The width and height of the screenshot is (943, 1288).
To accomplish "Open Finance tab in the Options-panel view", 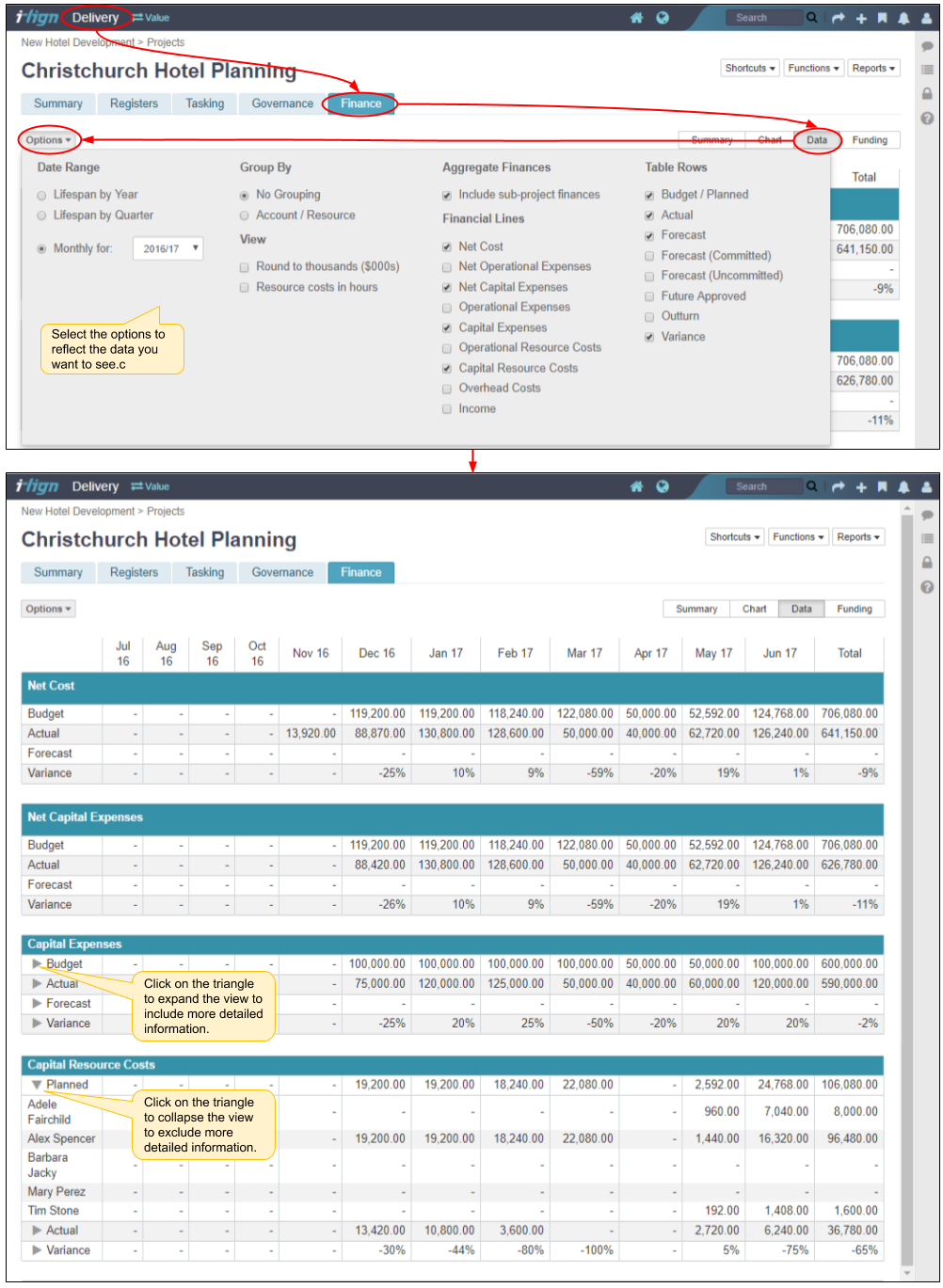I will [361, 103].
